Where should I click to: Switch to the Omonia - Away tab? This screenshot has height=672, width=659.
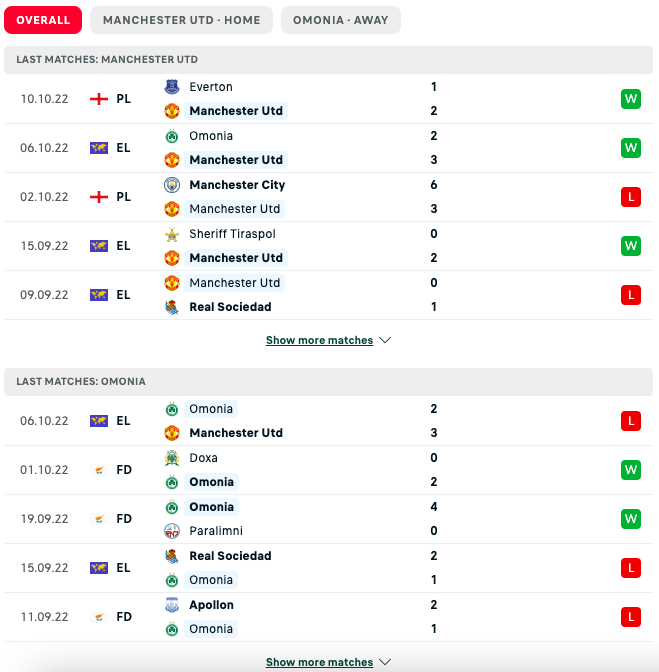click(x=340, y=20)
